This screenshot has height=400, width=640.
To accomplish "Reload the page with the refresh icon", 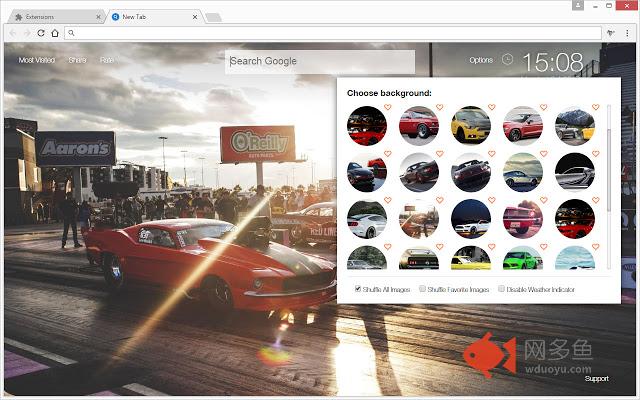I will (x=40, y=33).
